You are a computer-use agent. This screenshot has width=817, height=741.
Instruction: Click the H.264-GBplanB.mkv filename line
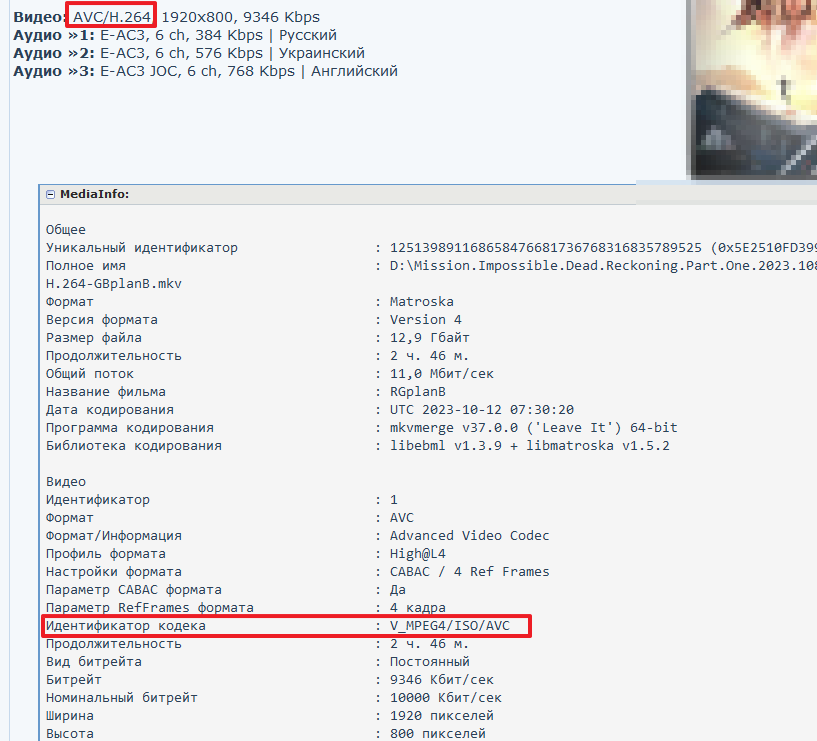click(x=114, y=284)
